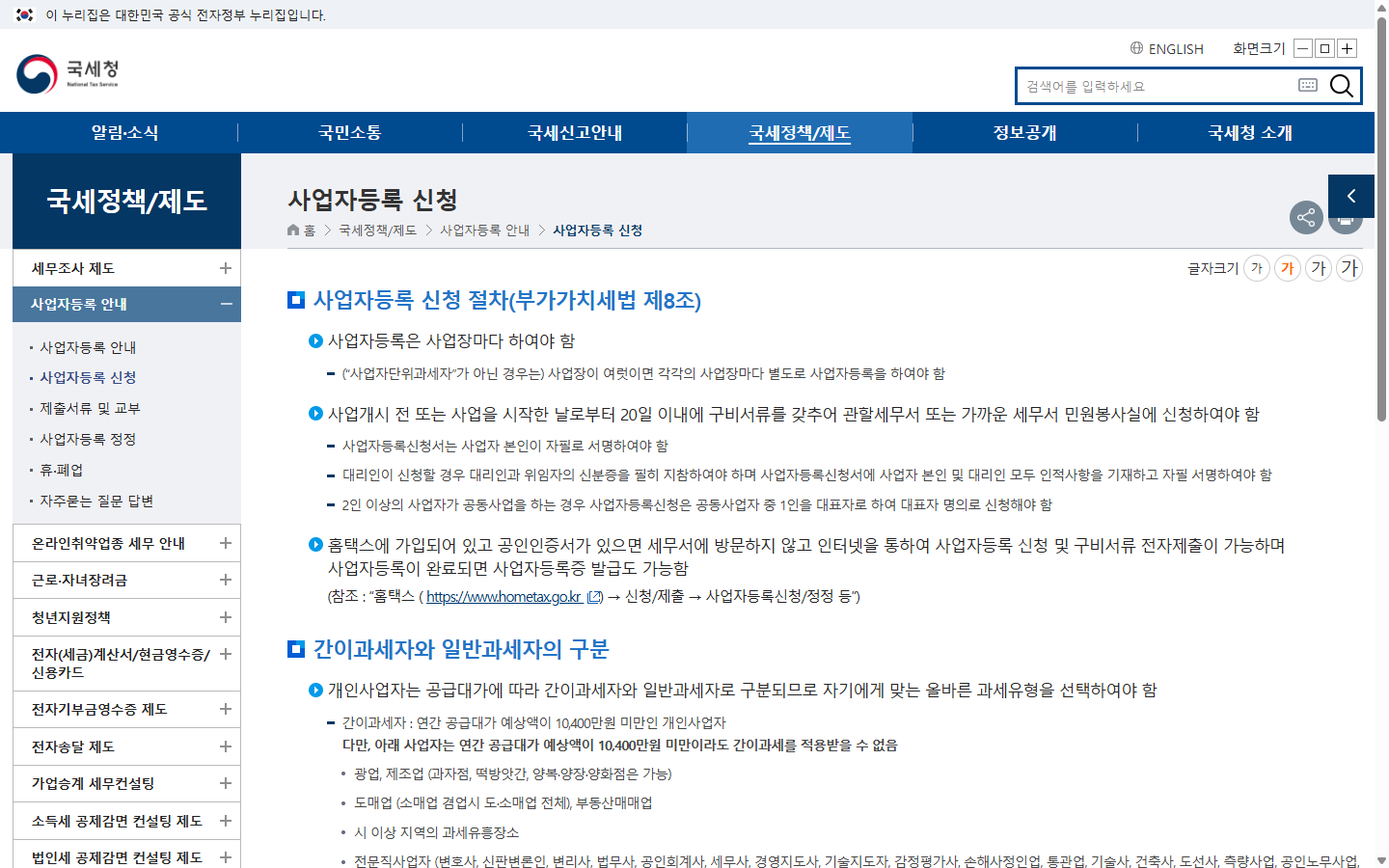Expand the 전자기부금영수증 제도 section
Image resolution: width=1389 pixels, height=868 pixels.
pyautogui.click(x=225, y=709)
